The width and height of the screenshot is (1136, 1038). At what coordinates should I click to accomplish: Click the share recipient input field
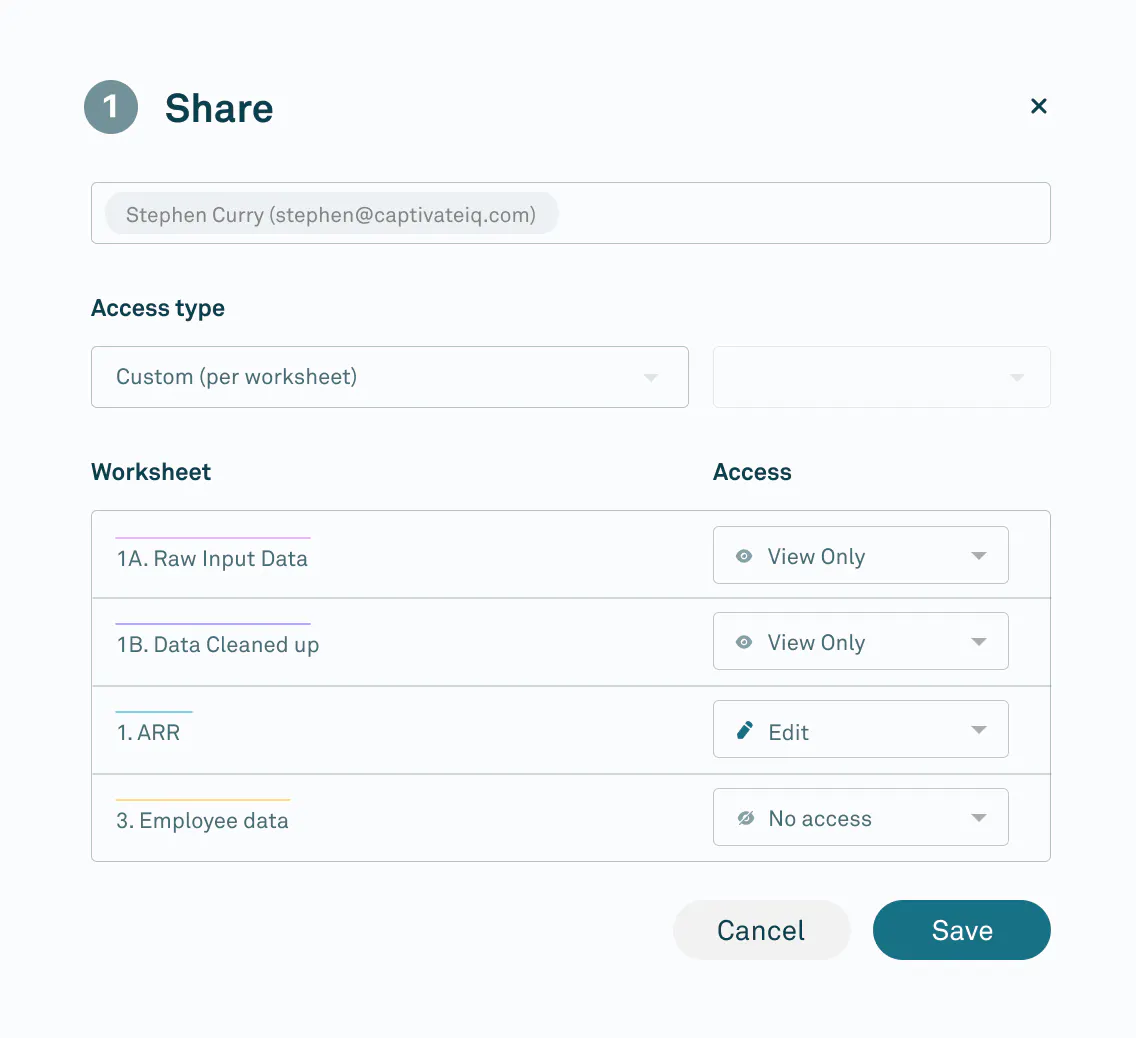800,213
